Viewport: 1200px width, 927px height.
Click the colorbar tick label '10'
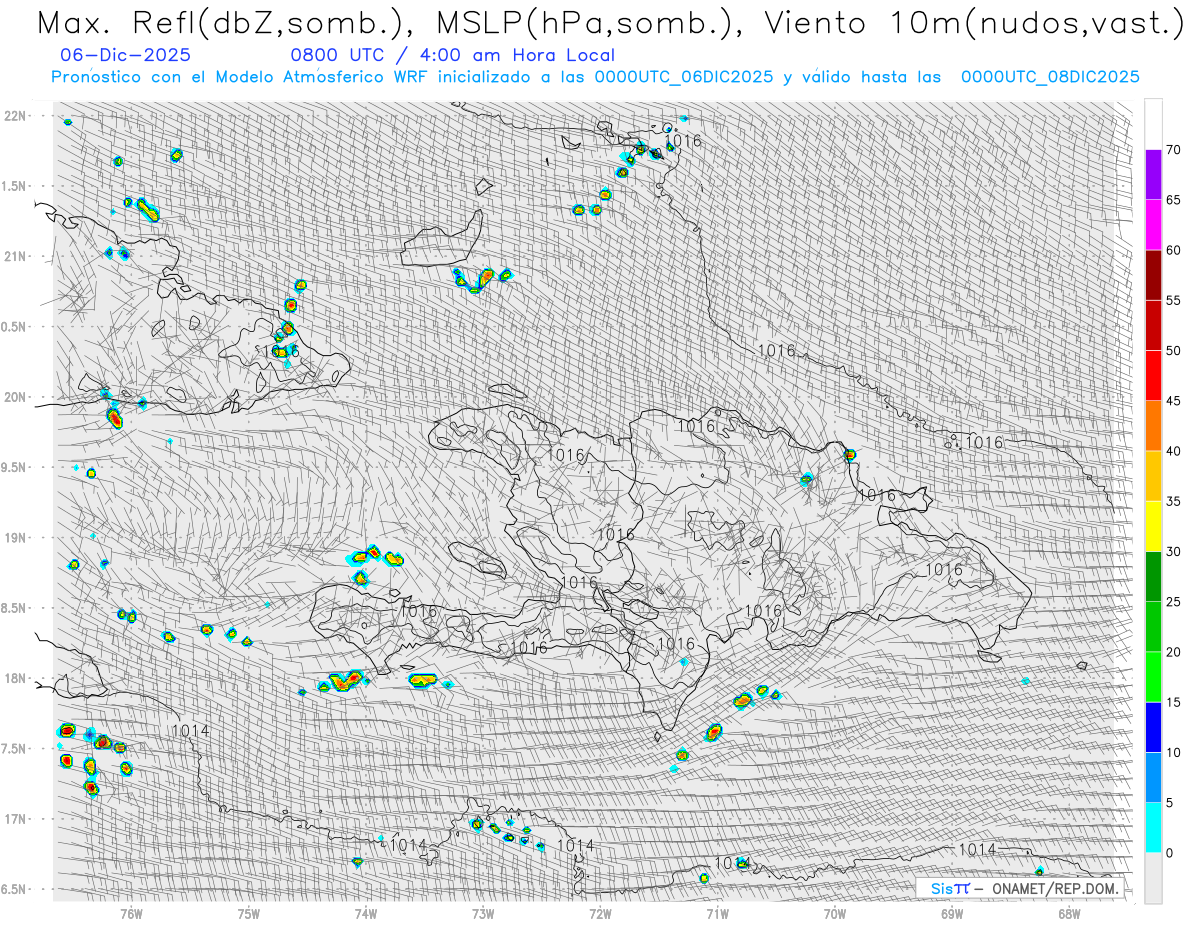[1173, 752]
